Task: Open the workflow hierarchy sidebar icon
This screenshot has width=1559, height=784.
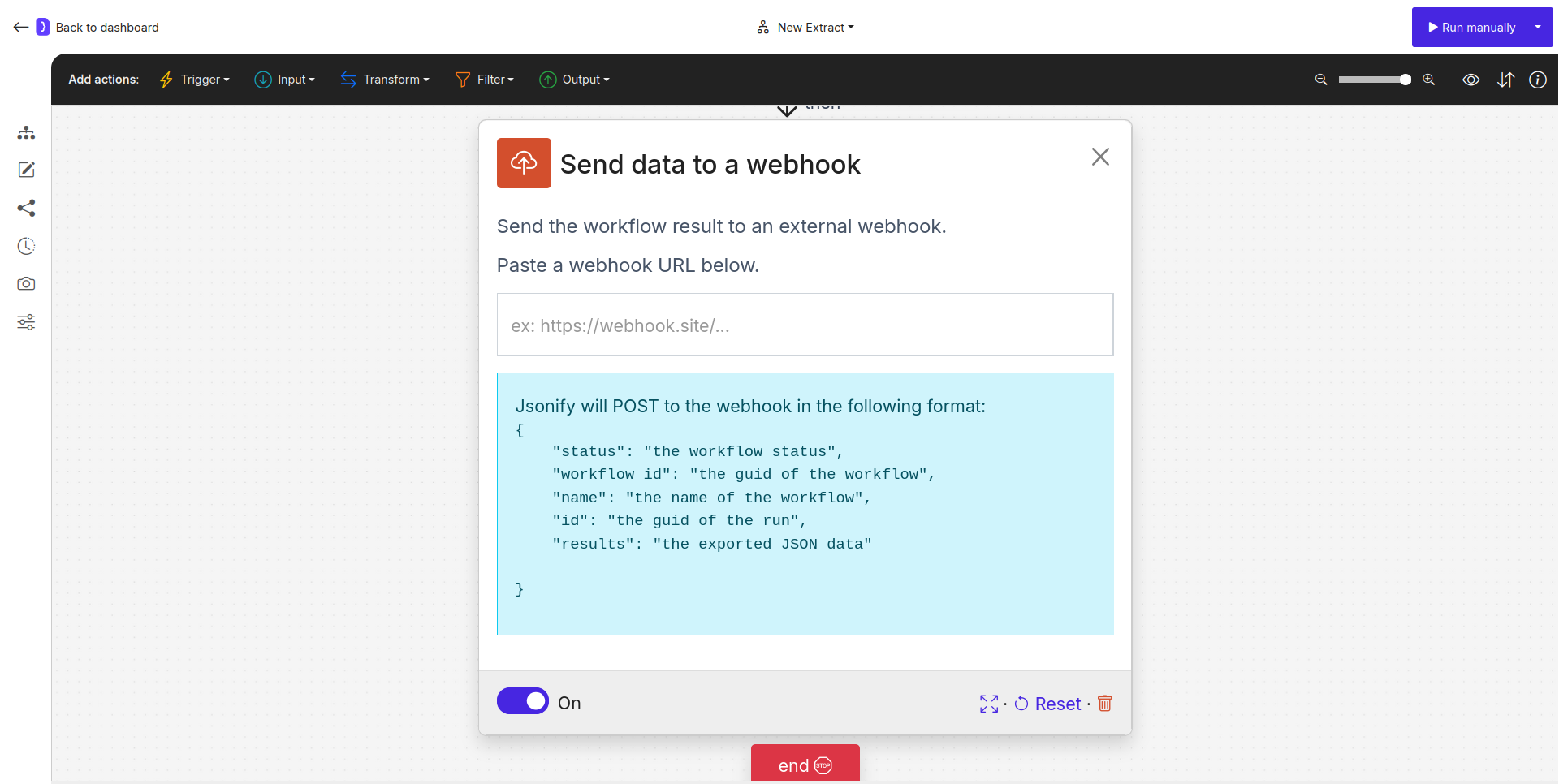Action: pos(26,132)
